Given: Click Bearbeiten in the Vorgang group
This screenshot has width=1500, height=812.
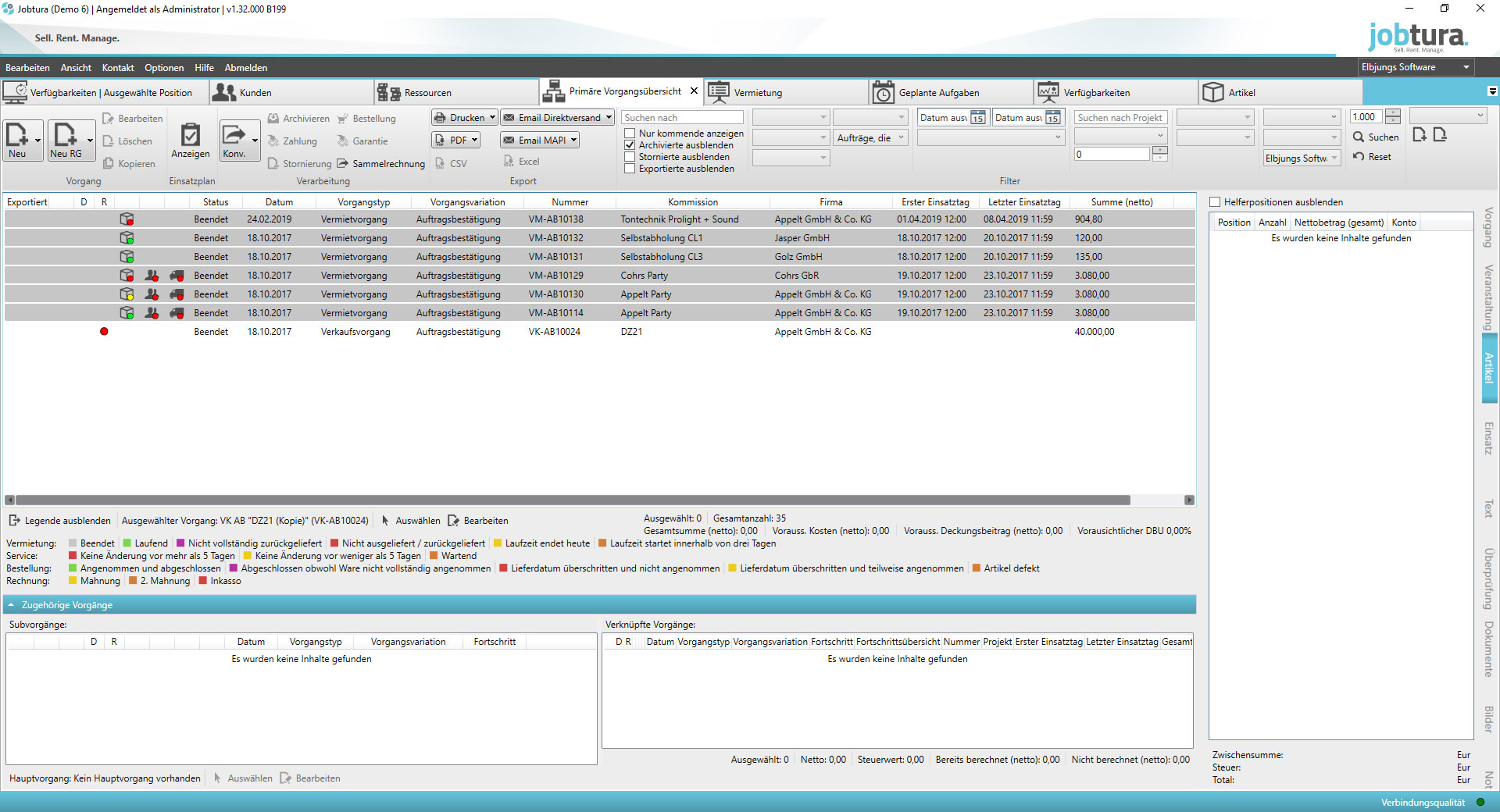Looking at the screenshot, I should pos(133,119).
